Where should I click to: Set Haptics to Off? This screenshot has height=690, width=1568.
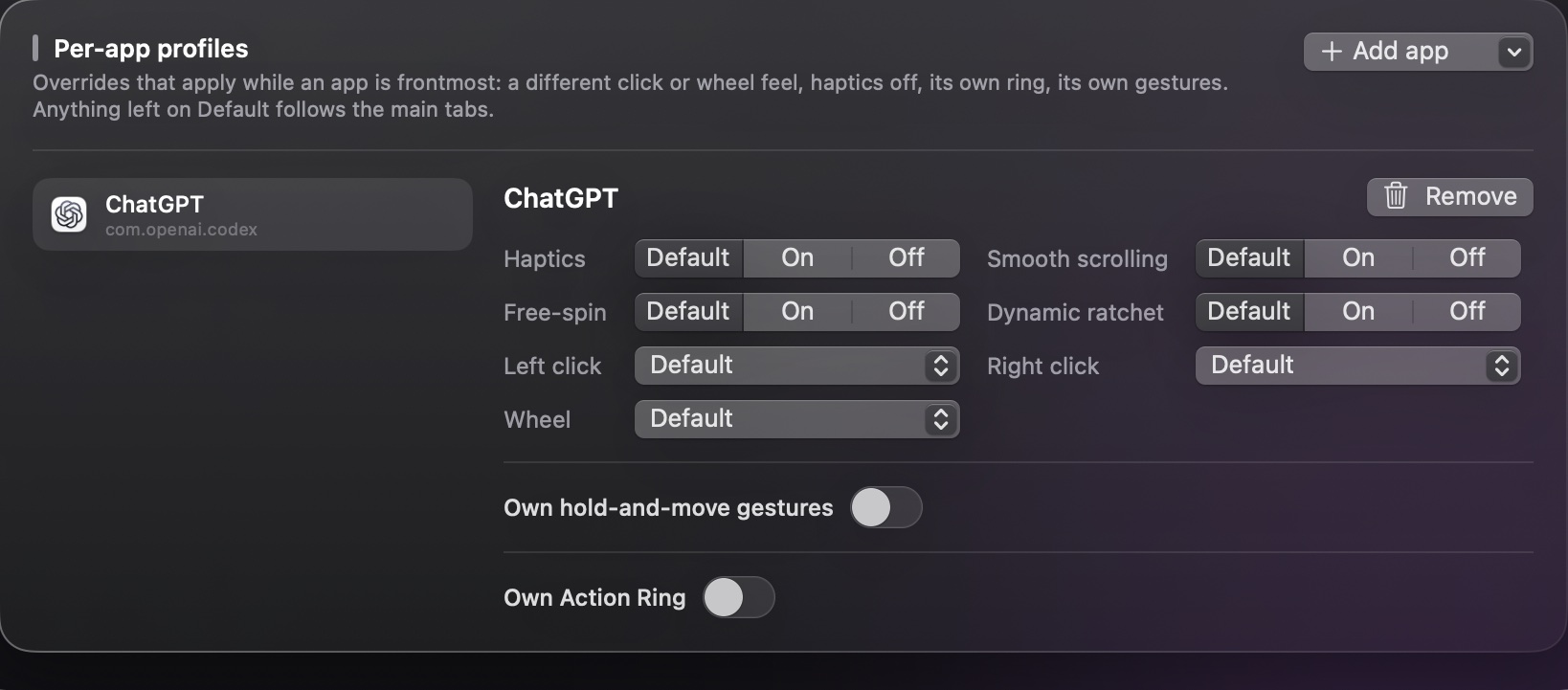pos(906,258)
